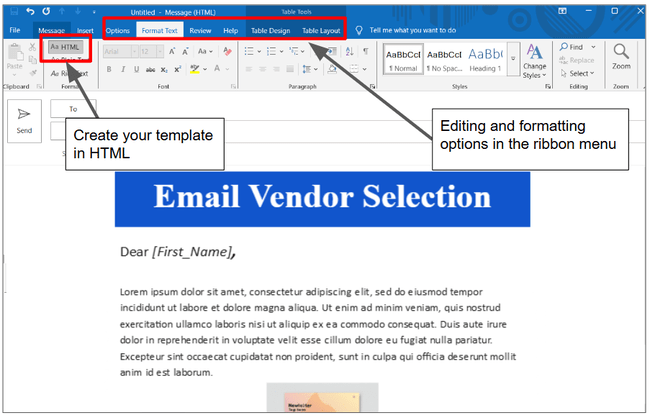This screenshot has height=418, width=650.
Task: Click the Clear Formatting eraser icon
Action: (227, 51)
